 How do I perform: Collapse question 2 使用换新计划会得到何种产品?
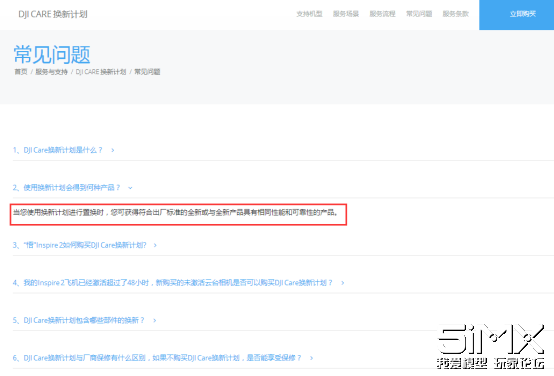[x=66, y=188]
